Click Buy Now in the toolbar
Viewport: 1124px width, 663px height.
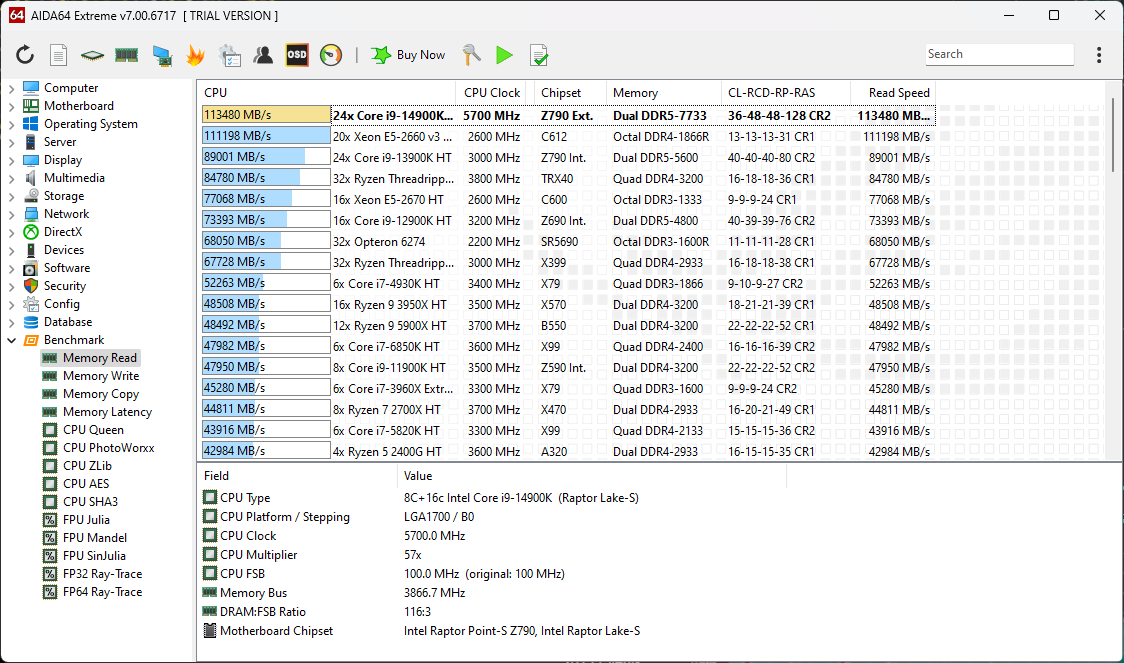coord(408,55)
